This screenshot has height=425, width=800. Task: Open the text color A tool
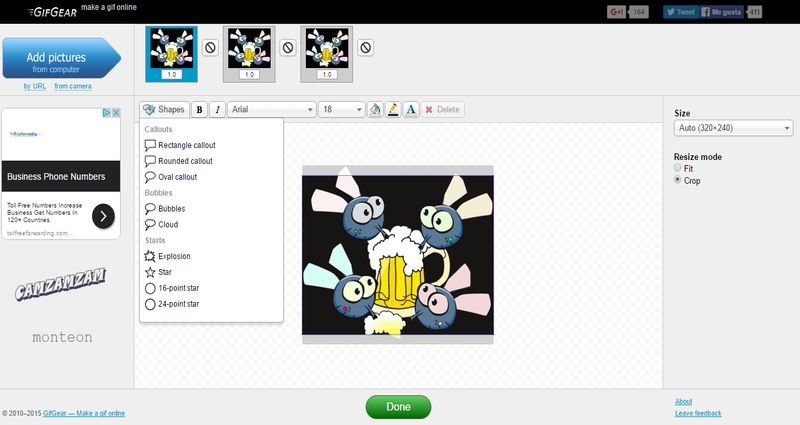(x=411, y=110)
